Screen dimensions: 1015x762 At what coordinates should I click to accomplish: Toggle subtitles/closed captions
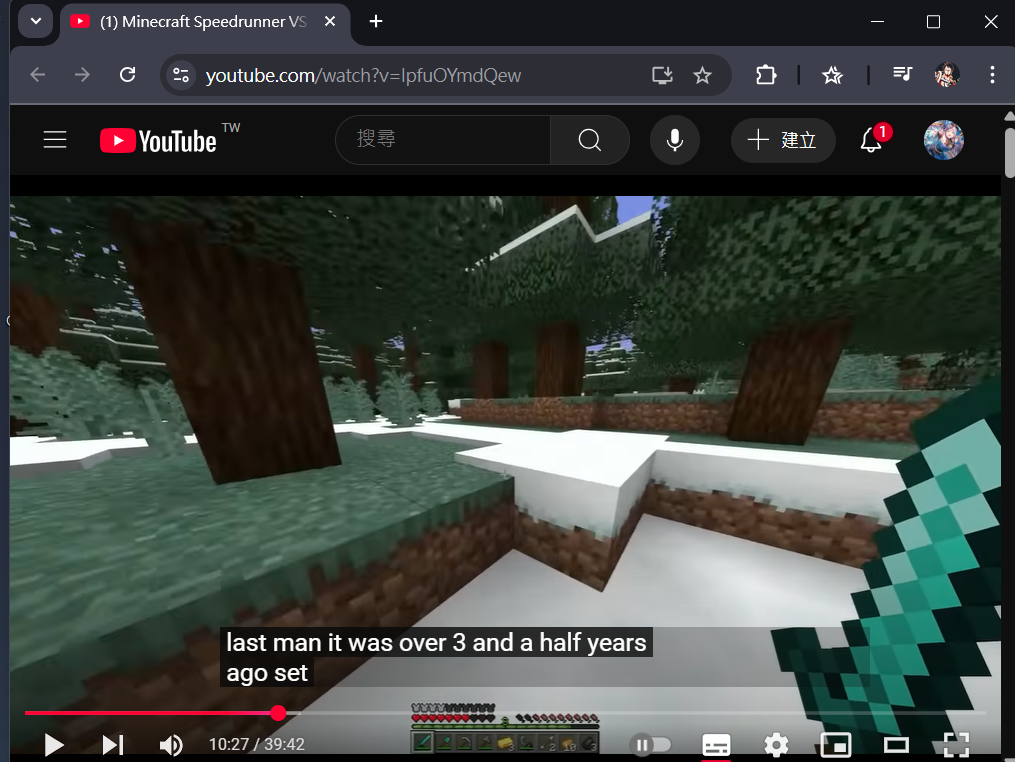(x=717, y=745)
